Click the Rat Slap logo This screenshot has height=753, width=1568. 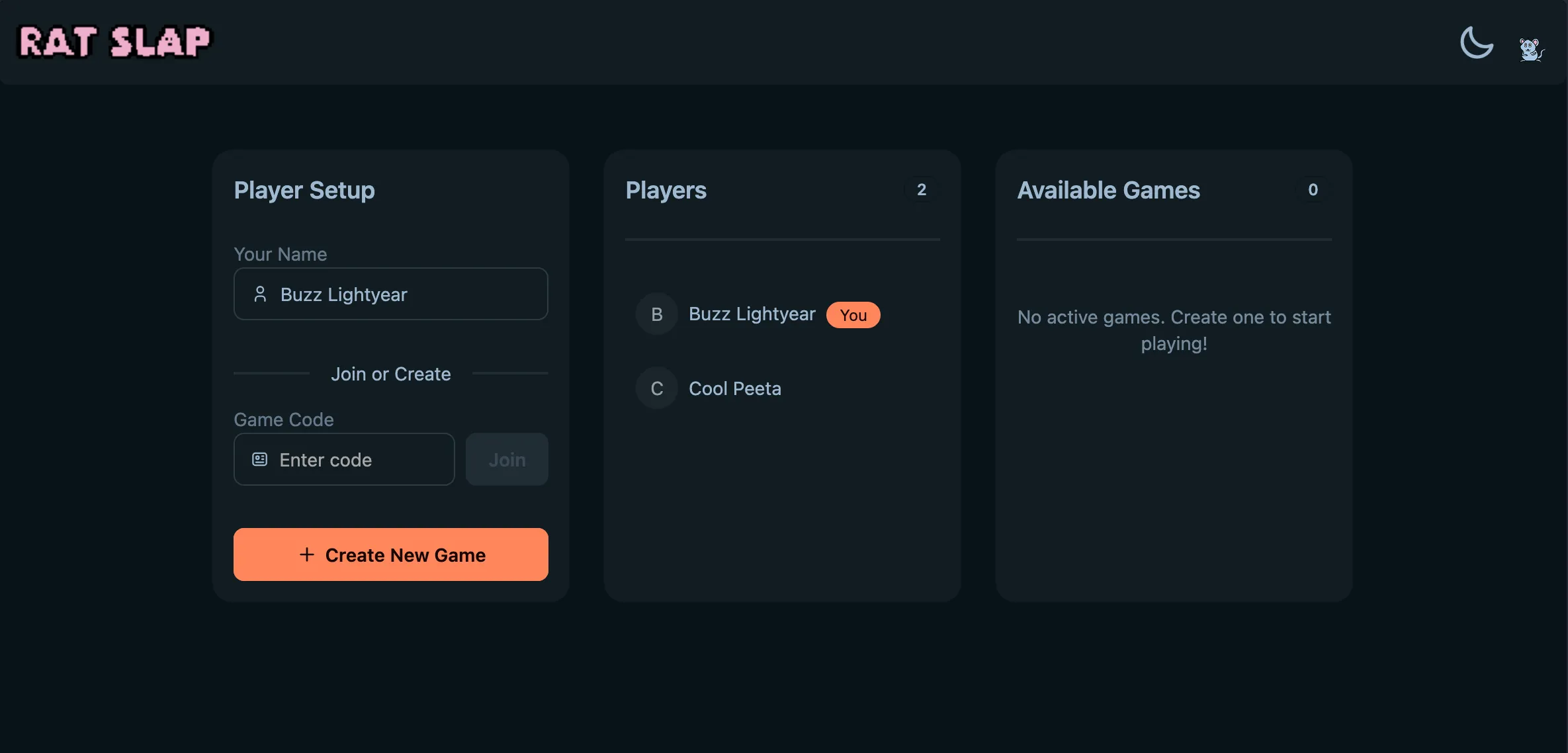tap(114, 42)
